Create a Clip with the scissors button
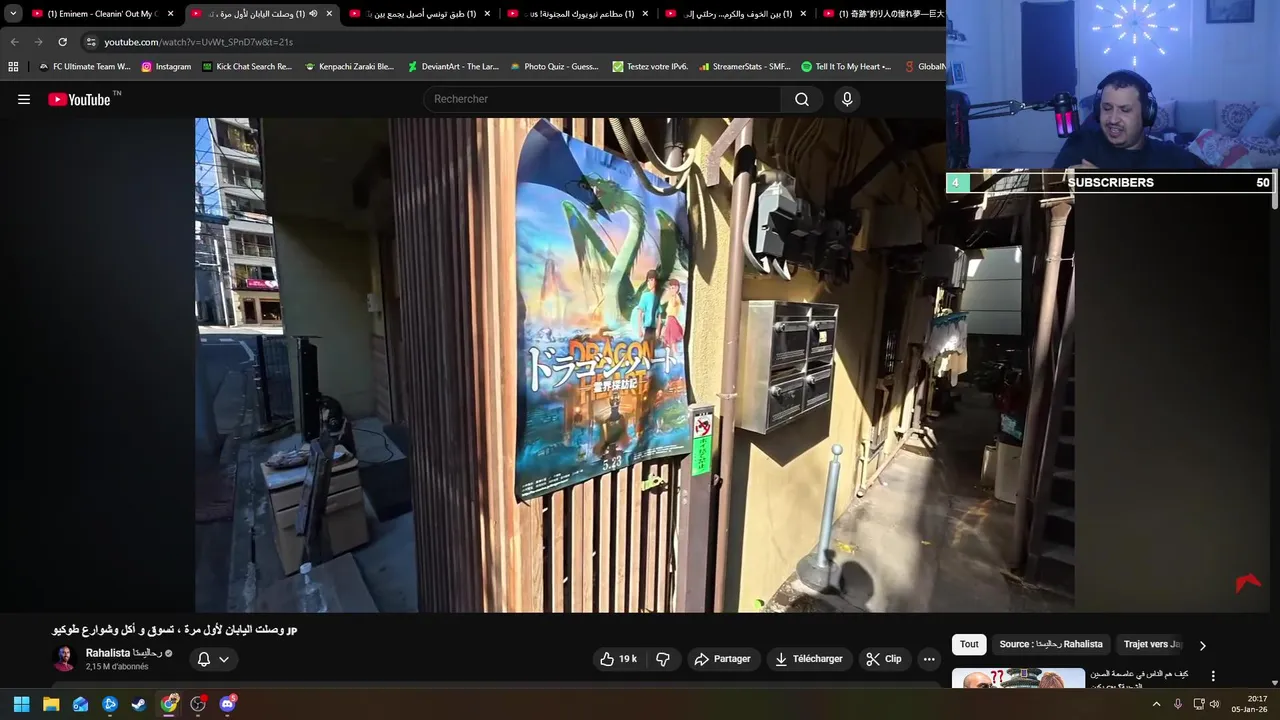 coord(884,659)
